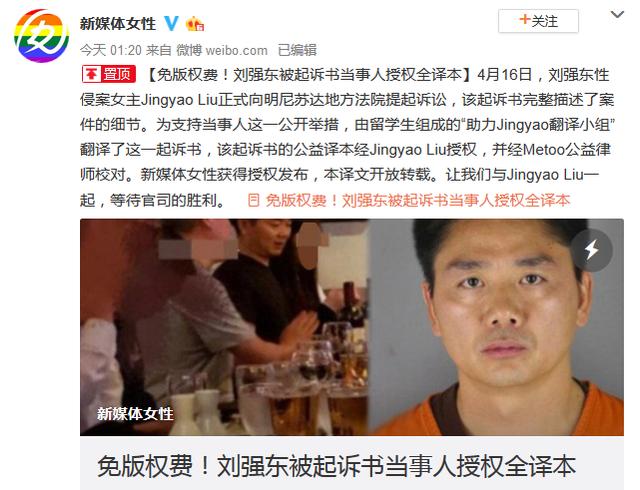
Task: Open the restaurant photo thumbnail
Action: pyautogui.click(x=224, y=327)
